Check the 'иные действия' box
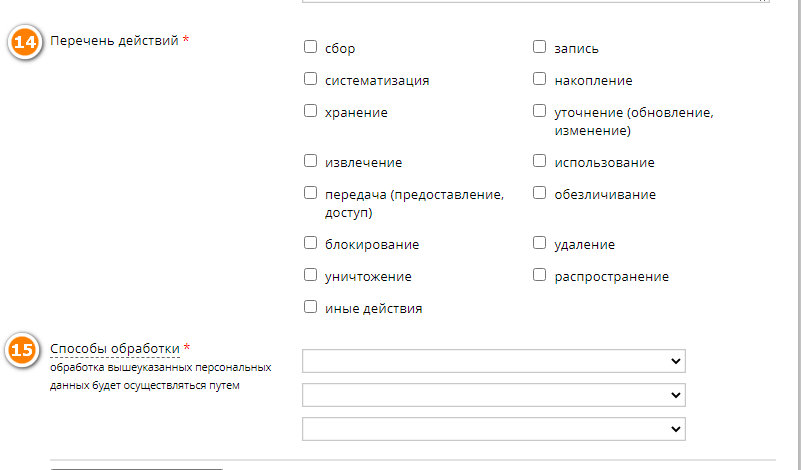Image resolution: width=801 pixels, height=470 pixels. pyautogui.click(x=310, y=307)
